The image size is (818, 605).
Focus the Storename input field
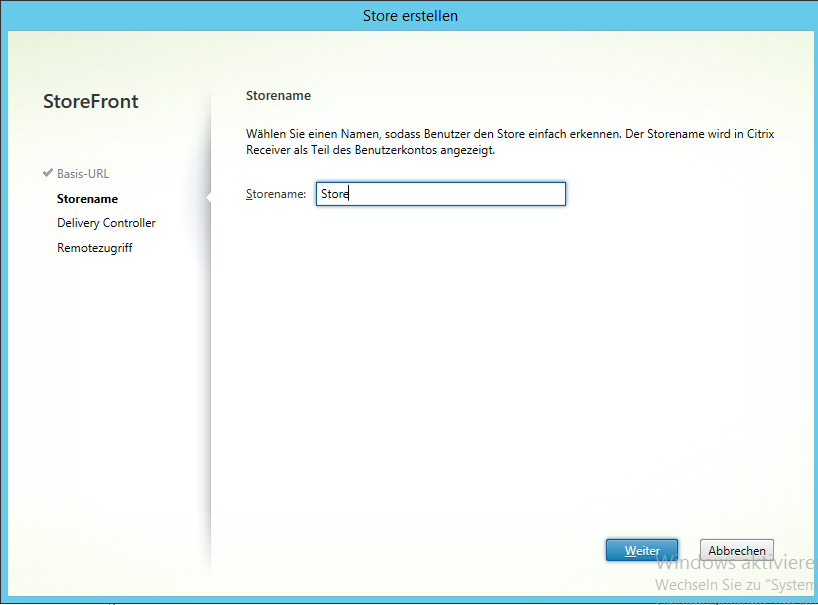(441, 194)
